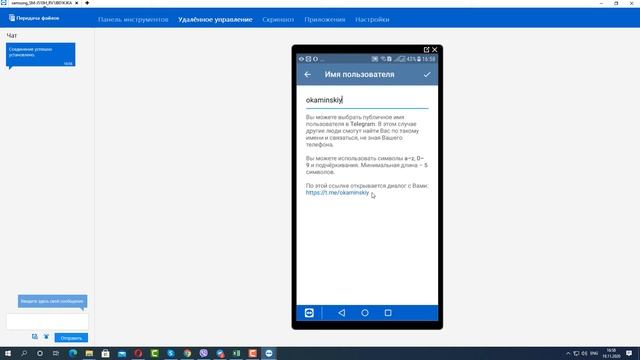This screenshot has height=360, width=640.
Task: Open the Windows Start menu
Action: pos(8,353)
